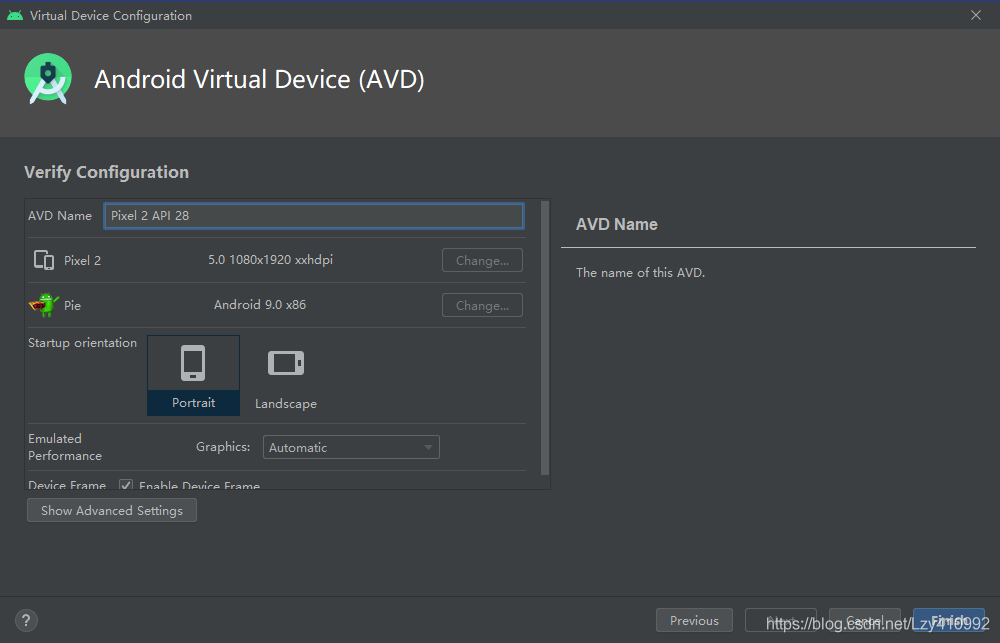
Task: Click the 'Android 9.0 x86' text
Action: pyautogui.click(x=260, y=304)
